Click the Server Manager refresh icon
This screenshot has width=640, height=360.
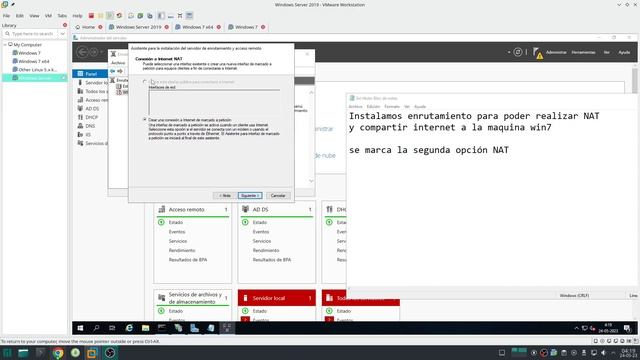[x=518, y=52]
